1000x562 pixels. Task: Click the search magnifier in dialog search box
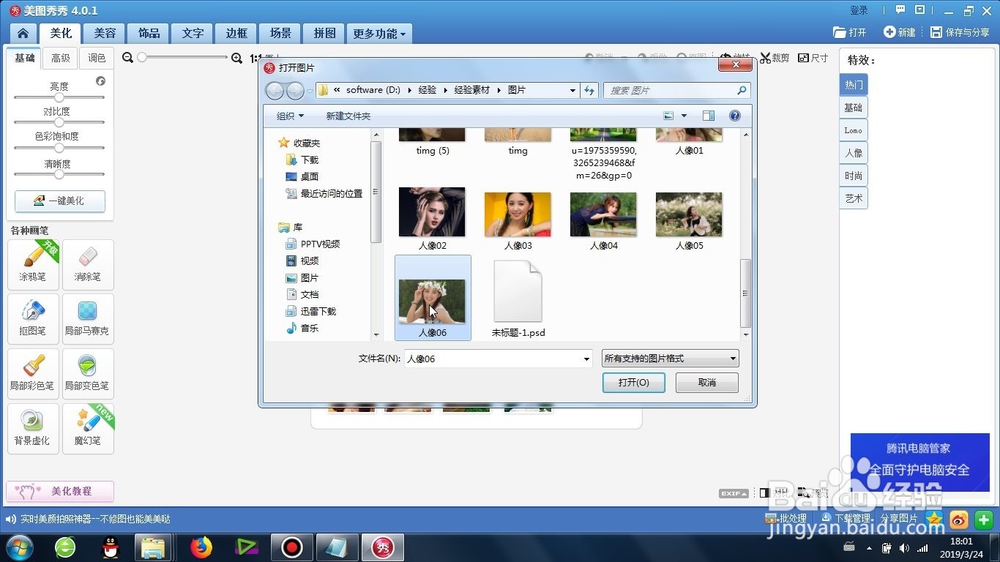tap(742, 91)
